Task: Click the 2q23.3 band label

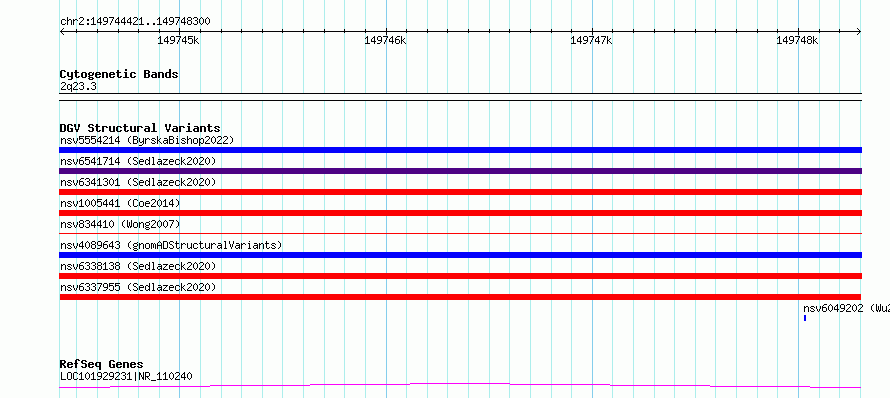Action: coord(78,87)
